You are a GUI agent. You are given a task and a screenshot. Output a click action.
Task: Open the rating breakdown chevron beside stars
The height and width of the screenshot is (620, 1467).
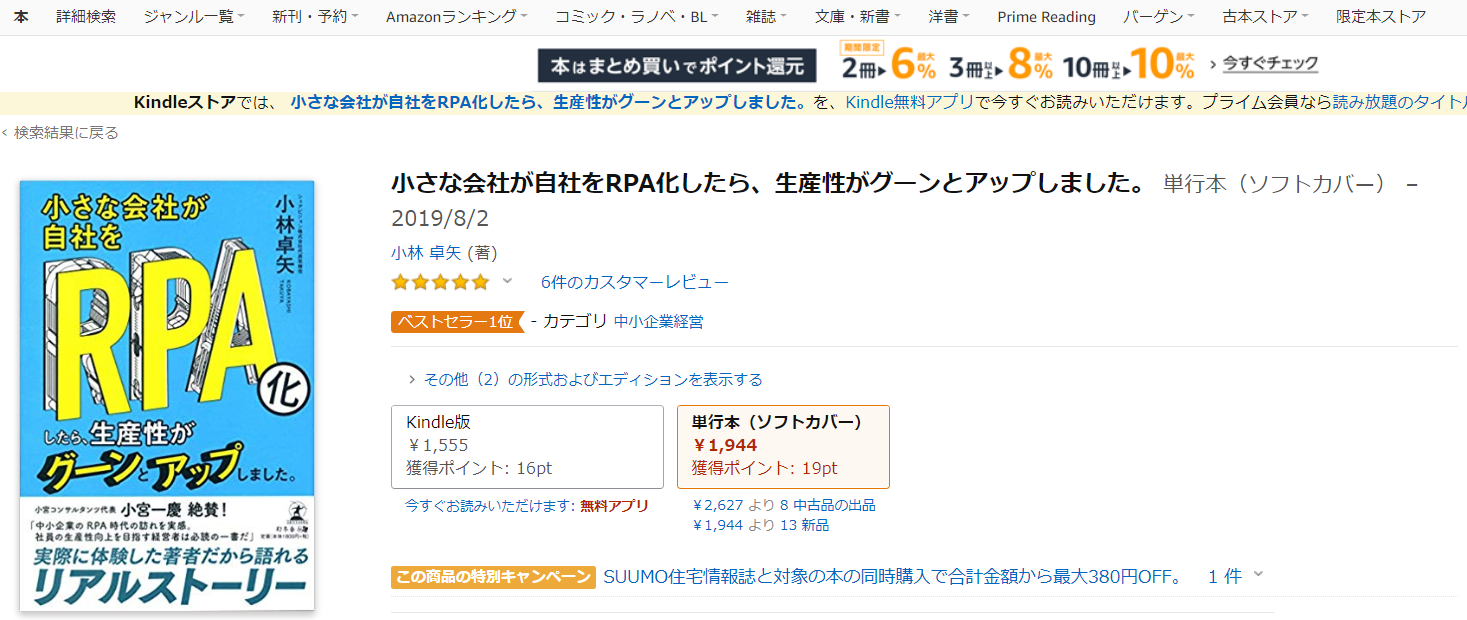(x=507, y=281)
